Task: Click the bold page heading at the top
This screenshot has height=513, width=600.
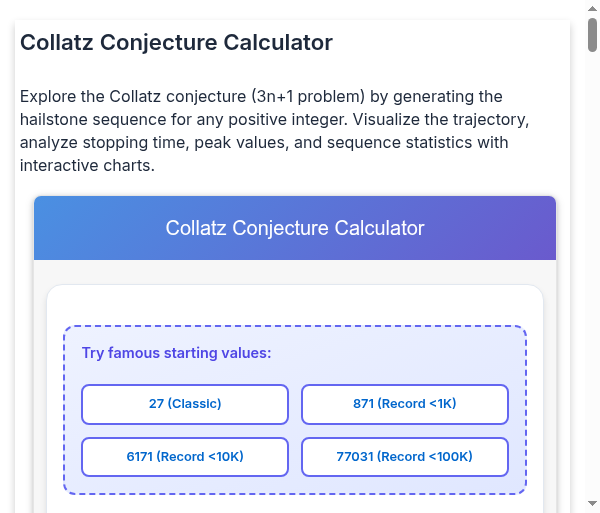Action: 176,42
